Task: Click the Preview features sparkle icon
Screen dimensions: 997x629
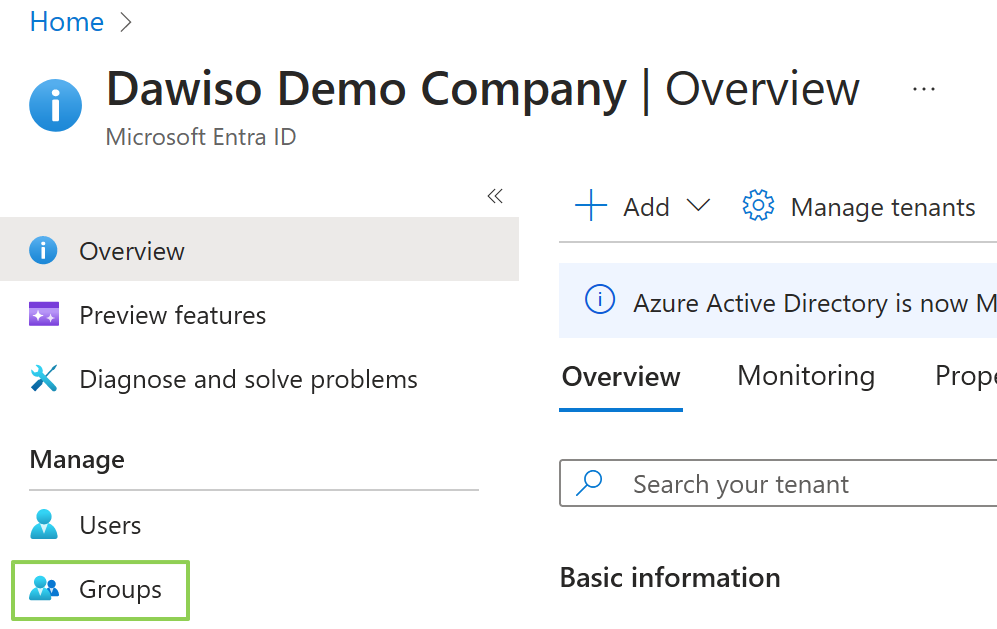Action: 44,315
